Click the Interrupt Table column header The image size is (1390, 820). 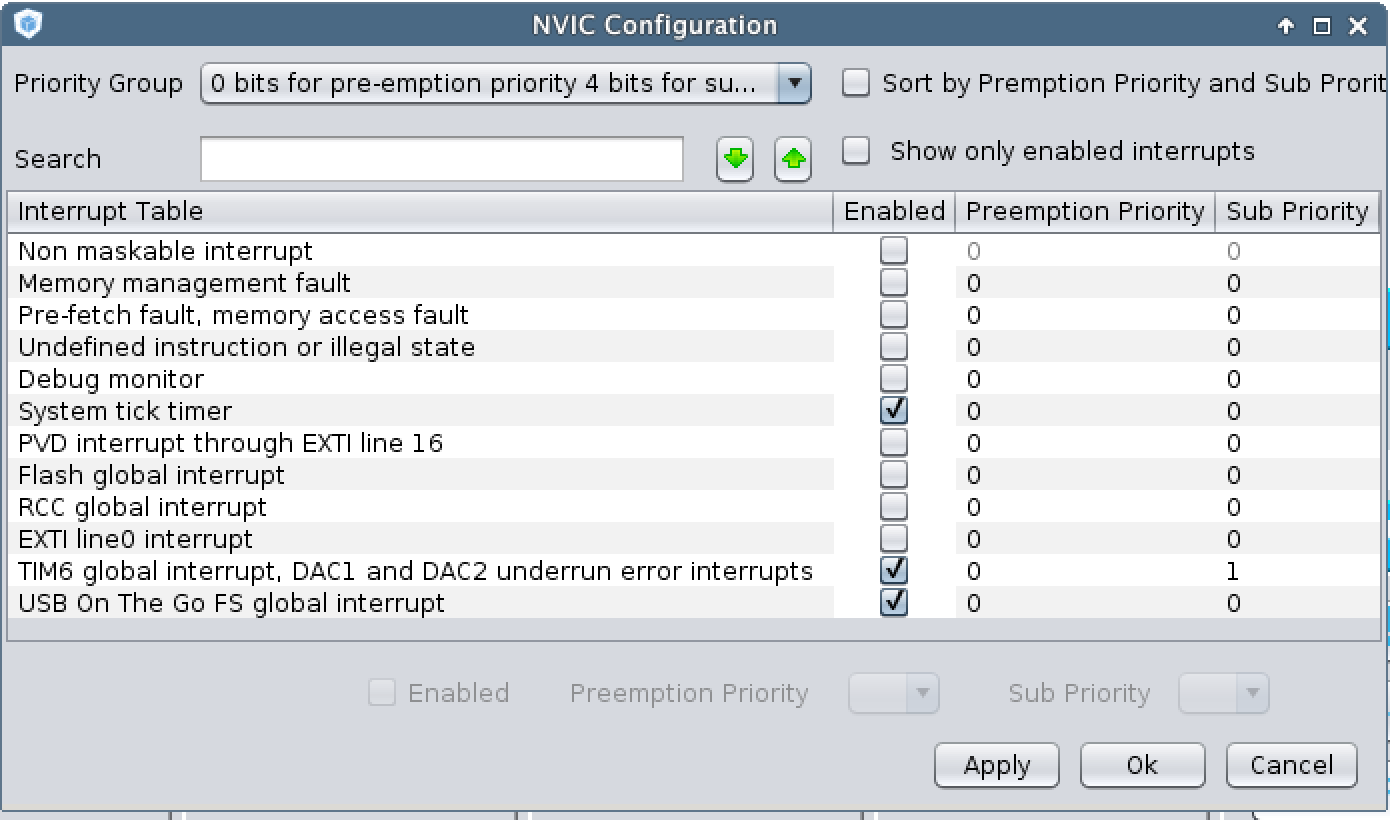pyautogui.click(x=420, y=212)
